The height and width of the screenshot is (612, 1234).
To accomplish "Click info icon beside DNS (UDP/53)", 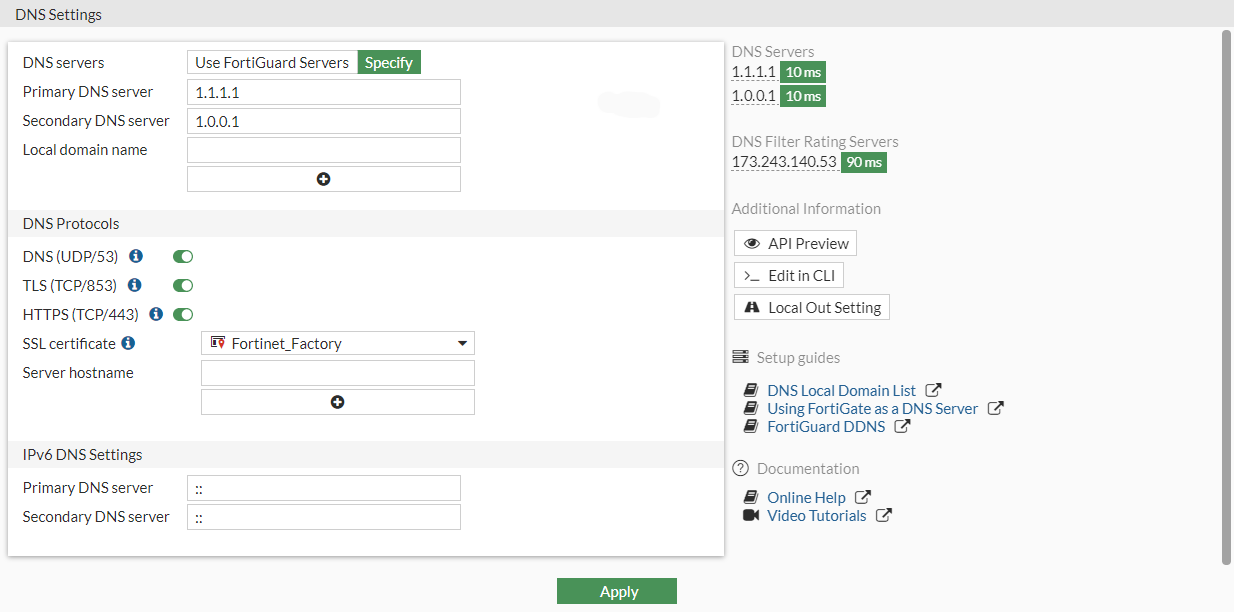I will tap(136, 257).
